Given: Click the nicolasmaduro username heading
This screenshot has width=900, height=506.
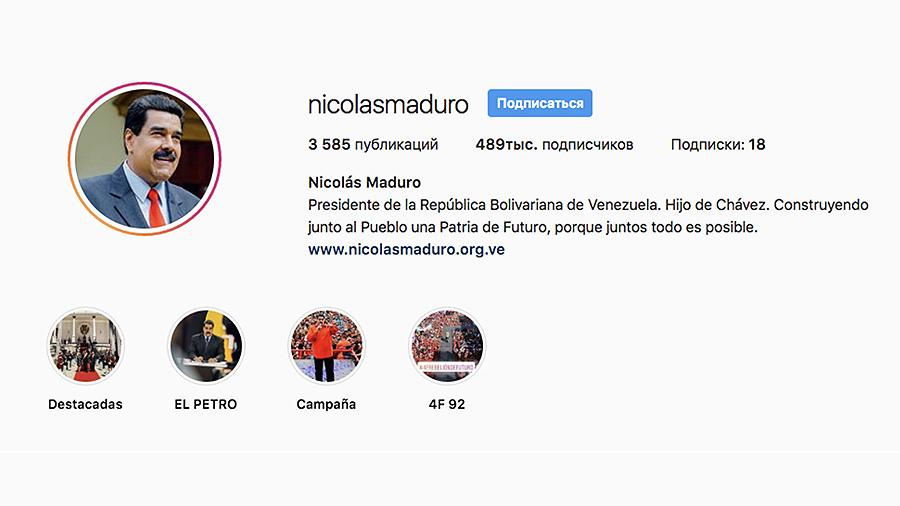Looking at the screenshot, I should click(388, 104).
